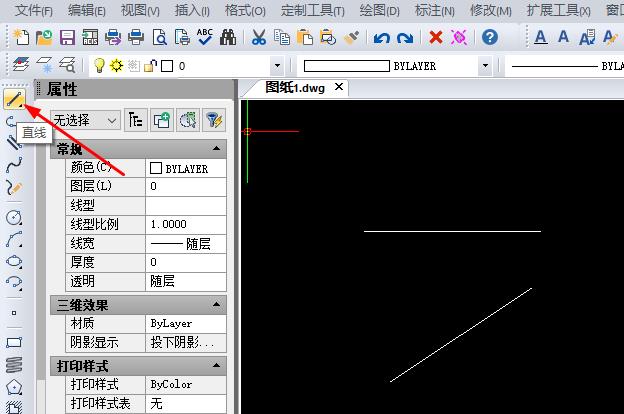The image size is (624, 414).
Task: Open the layer dropdown arrow
Action: 277,66
